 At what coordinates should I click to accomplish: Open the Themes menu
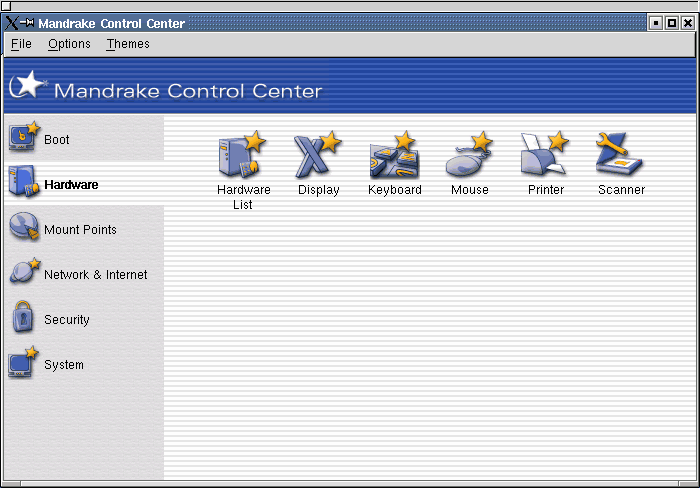click(128, 44)
